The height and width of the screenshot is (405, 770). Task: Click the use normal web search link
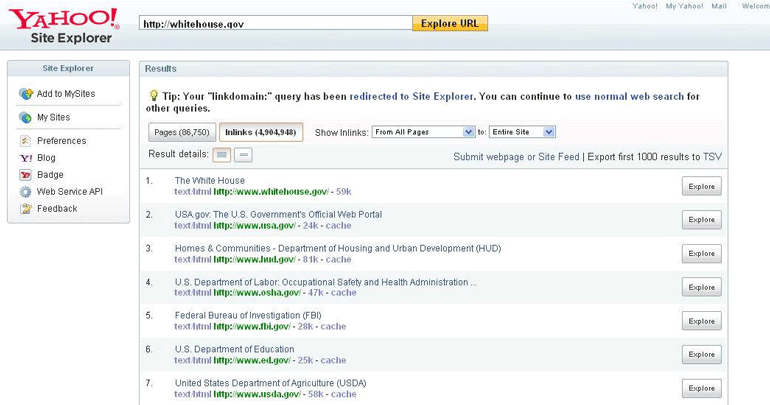pos(629,97)
